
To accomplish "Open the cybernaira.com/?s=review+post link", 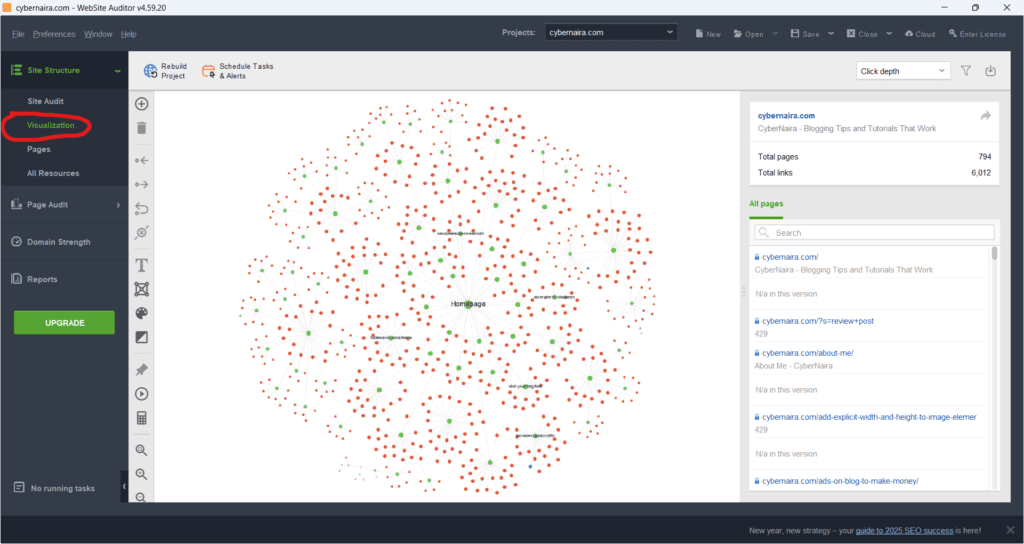I will pyautogui.click(x=818, y=321).
